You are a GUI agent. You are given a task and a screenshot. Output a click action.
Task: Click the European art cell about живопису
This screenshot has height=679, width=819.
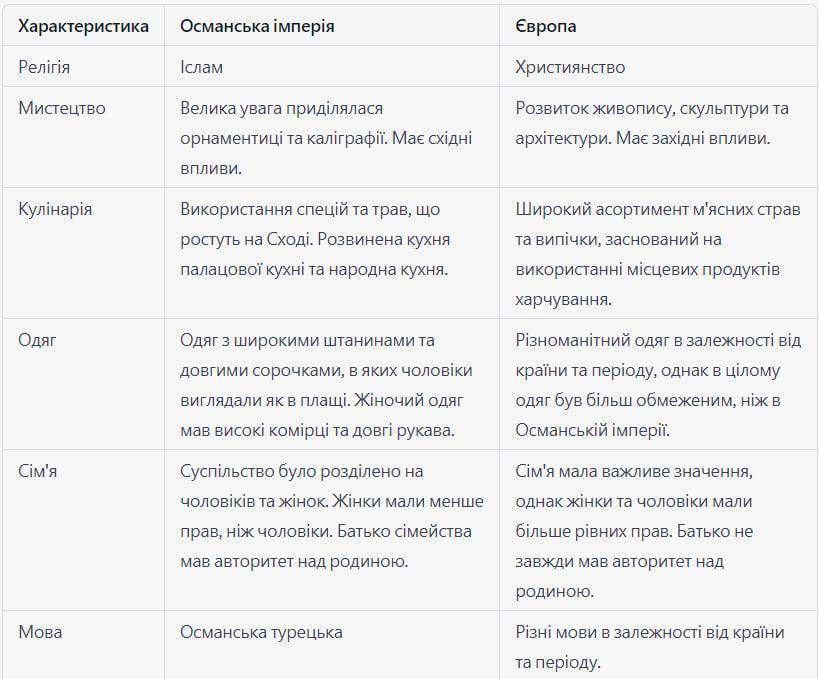(x=652, y=123)
